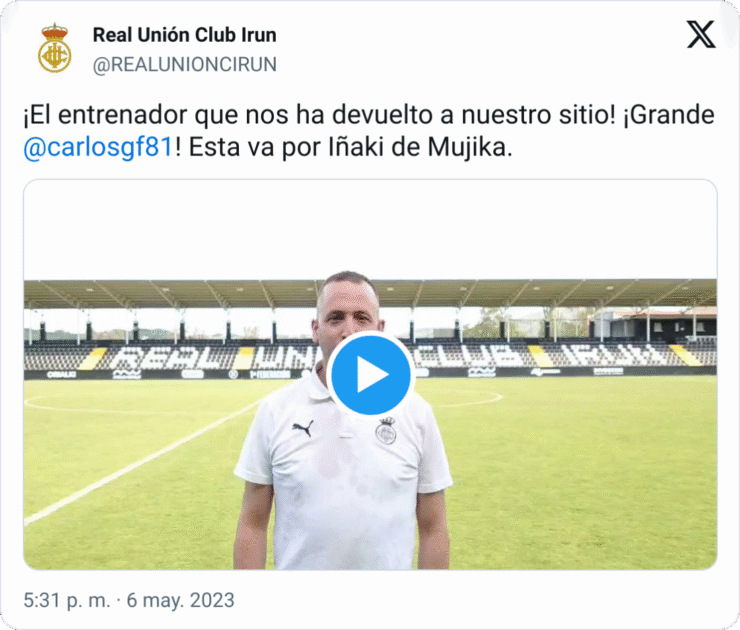Click the 5:31 p. m. timestamp
The height and width of the screenshot is (630, 740).
tap(67, 600)
